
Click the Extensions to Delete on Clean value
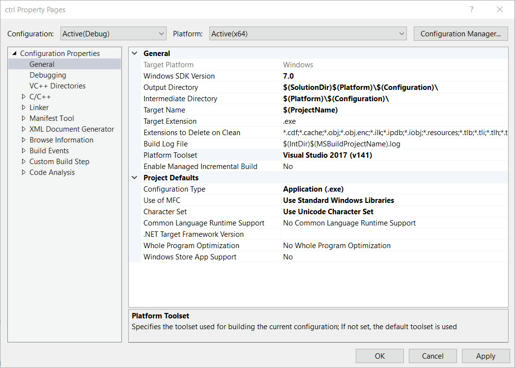pos(395,133)
